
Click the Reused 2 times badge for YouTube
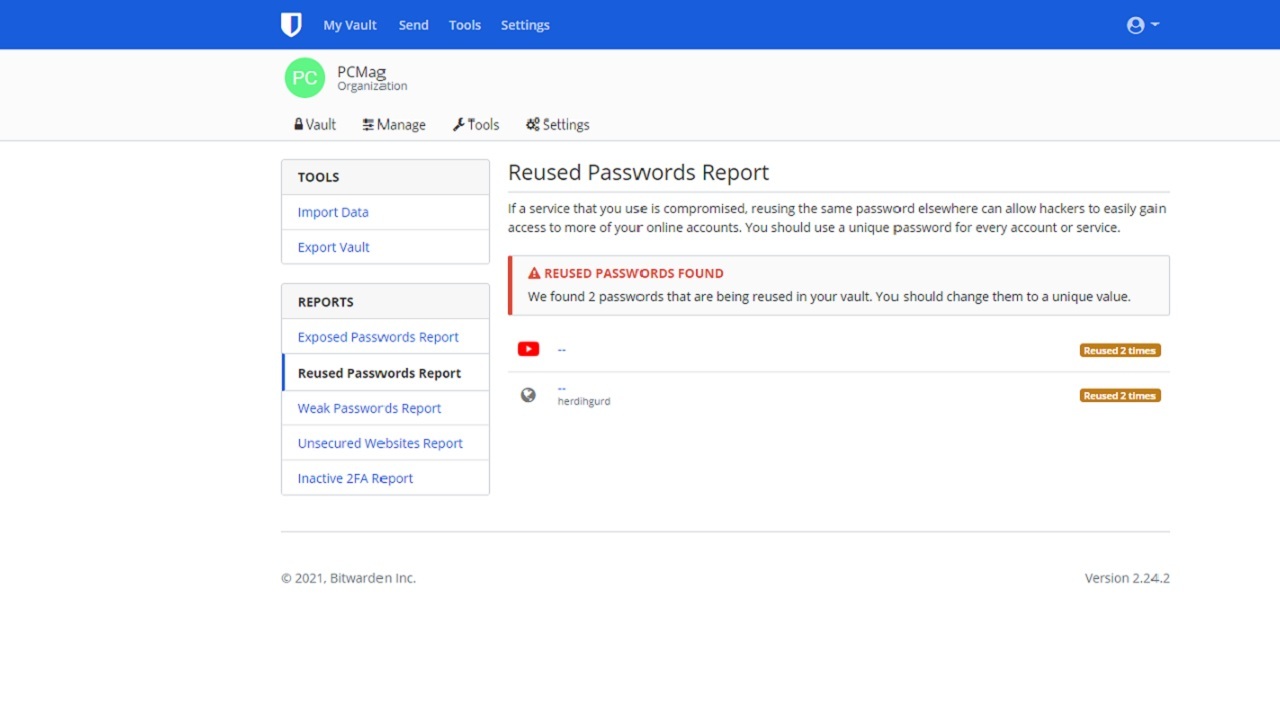1119,350
